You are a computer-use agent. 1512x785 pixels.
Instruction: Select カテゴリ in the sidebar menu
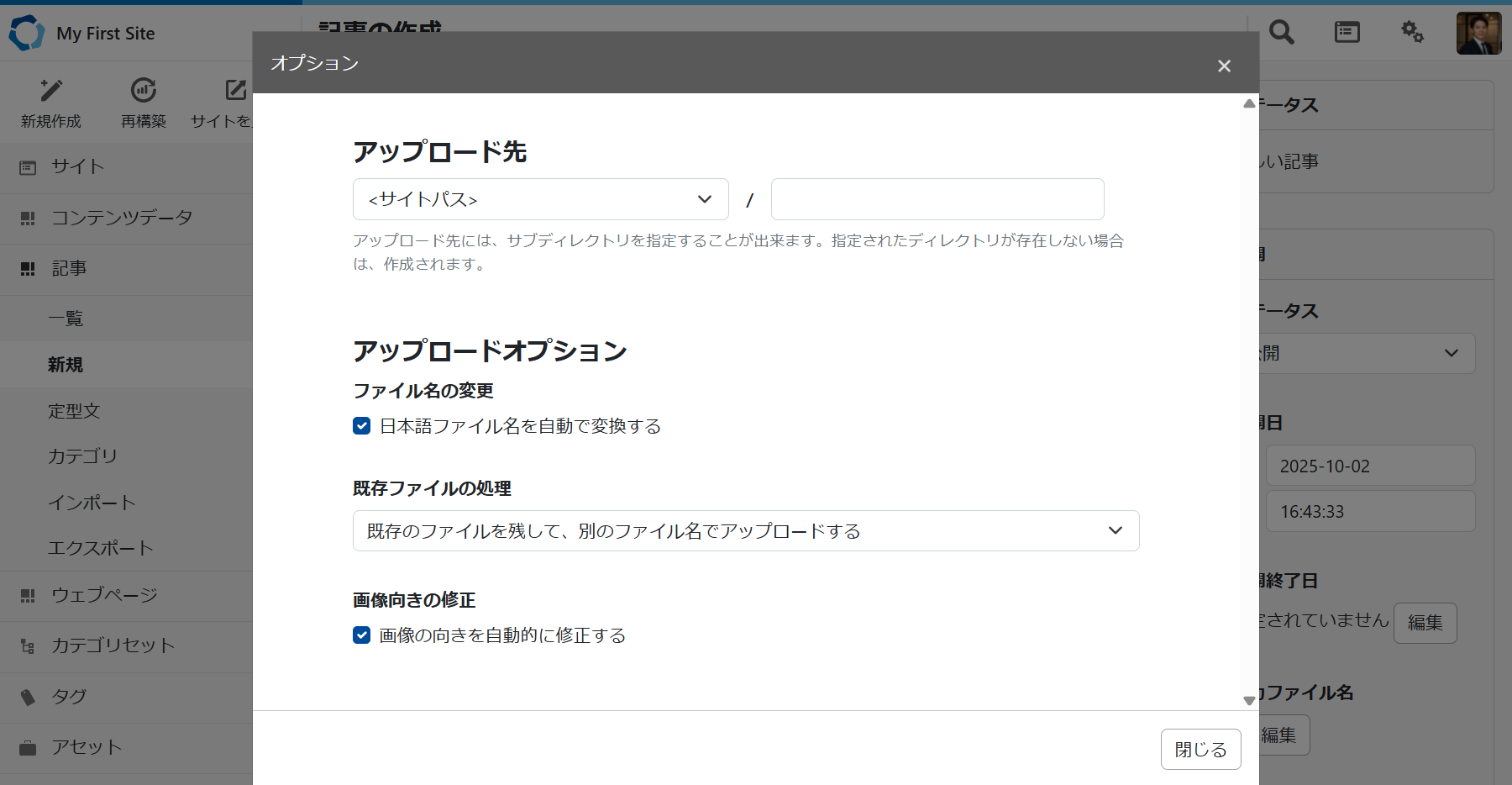coord(82,456)
